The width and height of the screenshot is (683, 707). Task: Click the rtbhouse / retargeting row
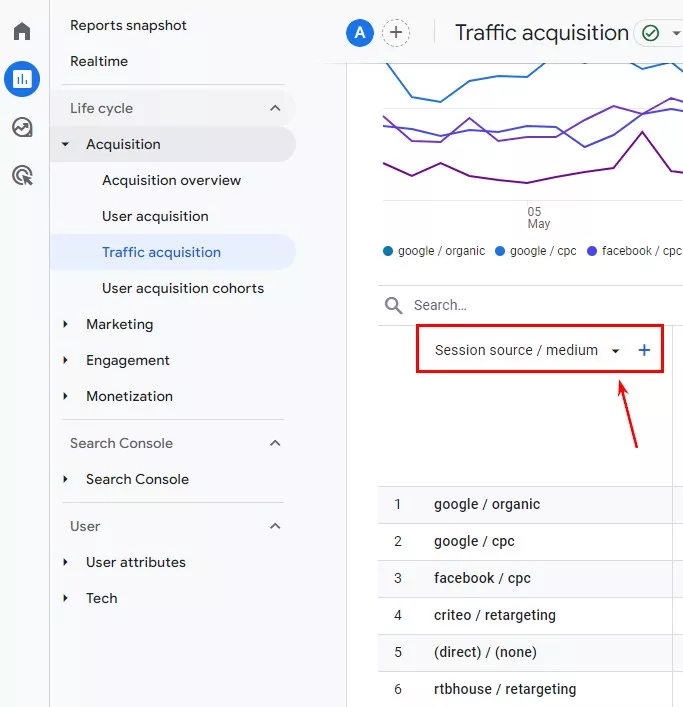[x=530, y=689]
